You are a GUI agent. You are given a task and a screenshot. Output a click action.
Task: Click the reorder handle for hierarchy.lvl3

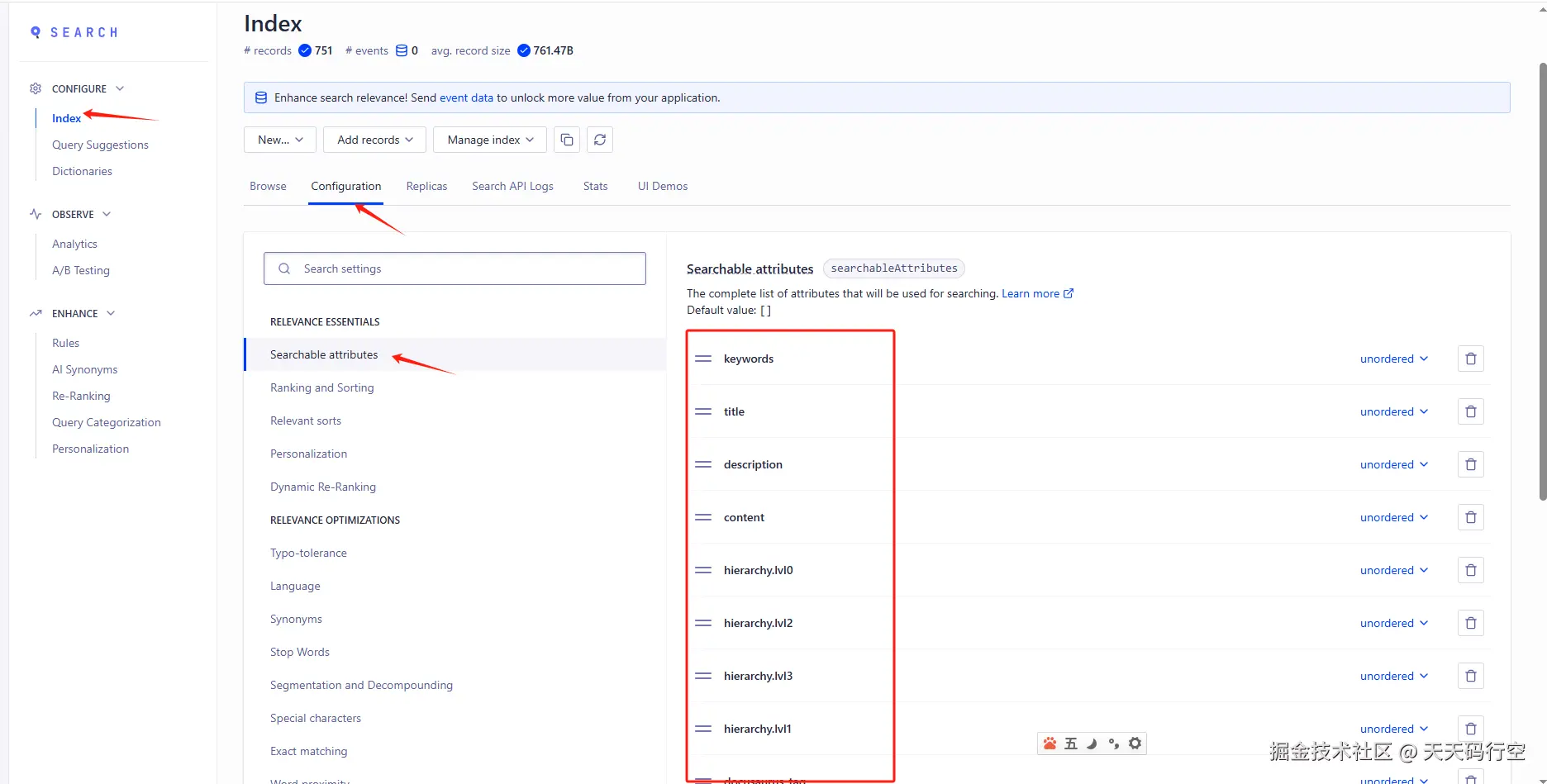[x=703, y=676]
